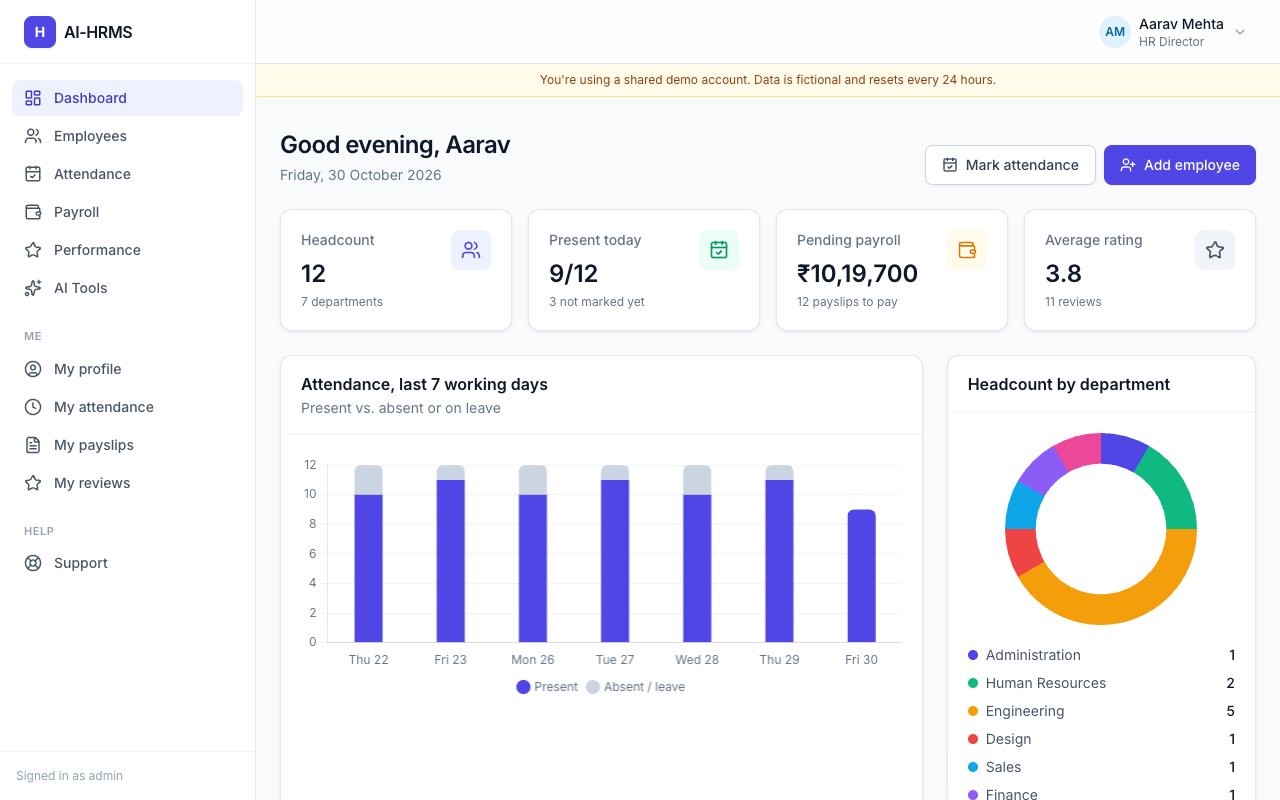Image resolution: width=1280 pixels, height=800 pixels.
Task: Click the Headcount card people icon
Action: [x=471, y=250]
